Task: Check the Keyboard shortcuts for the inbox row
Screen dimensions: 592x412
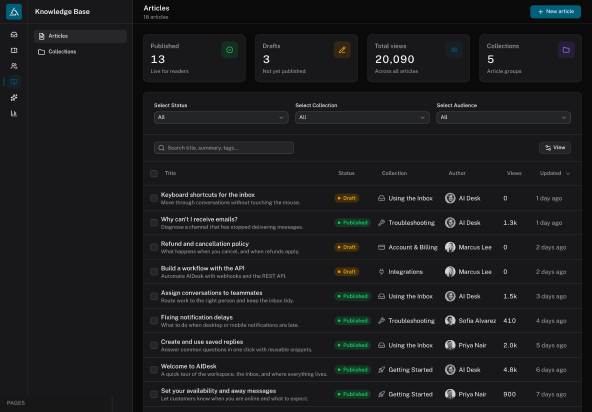Action: point(154,198)
